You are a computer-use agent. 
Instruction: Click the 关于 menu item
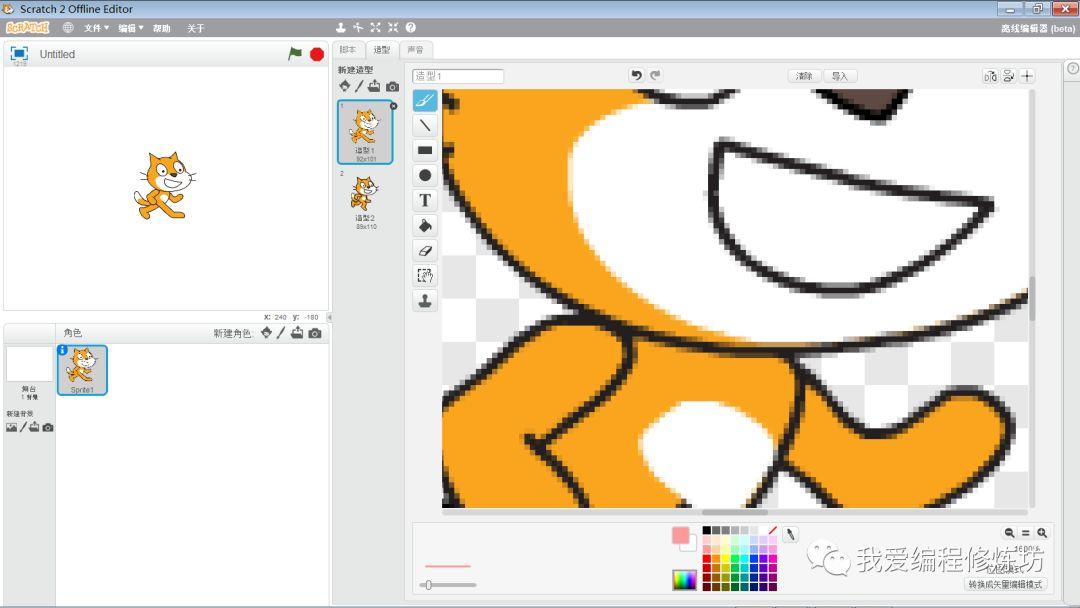(x=196, y=28)
